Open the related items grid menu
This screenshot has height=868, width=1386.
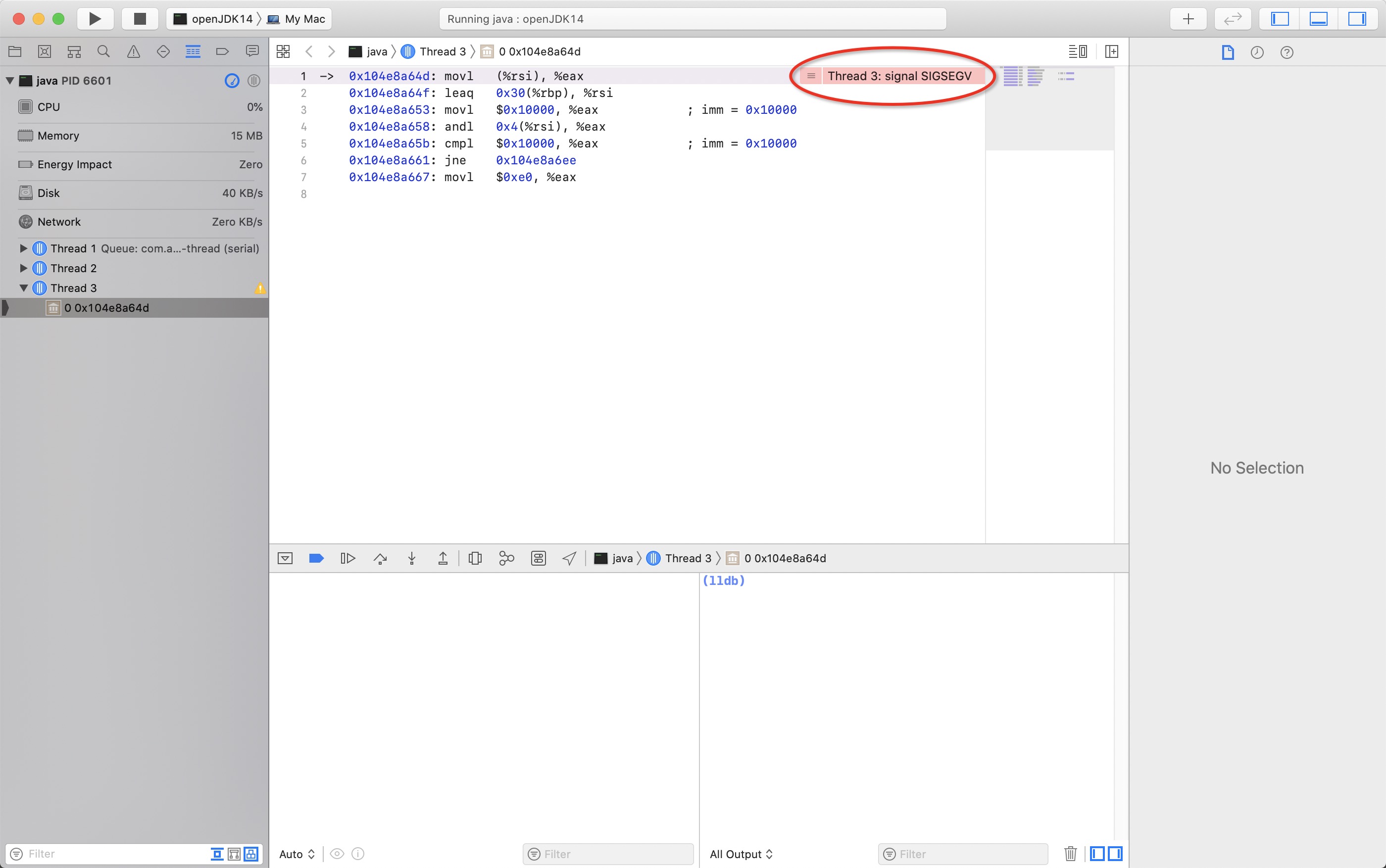[283, 51]
